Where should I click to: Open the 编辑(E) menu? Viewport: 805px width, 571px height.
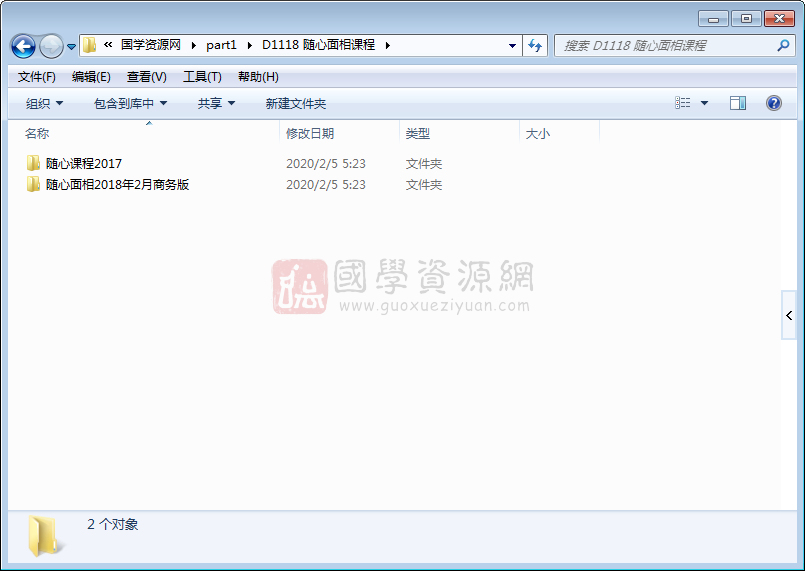(91, 77)
